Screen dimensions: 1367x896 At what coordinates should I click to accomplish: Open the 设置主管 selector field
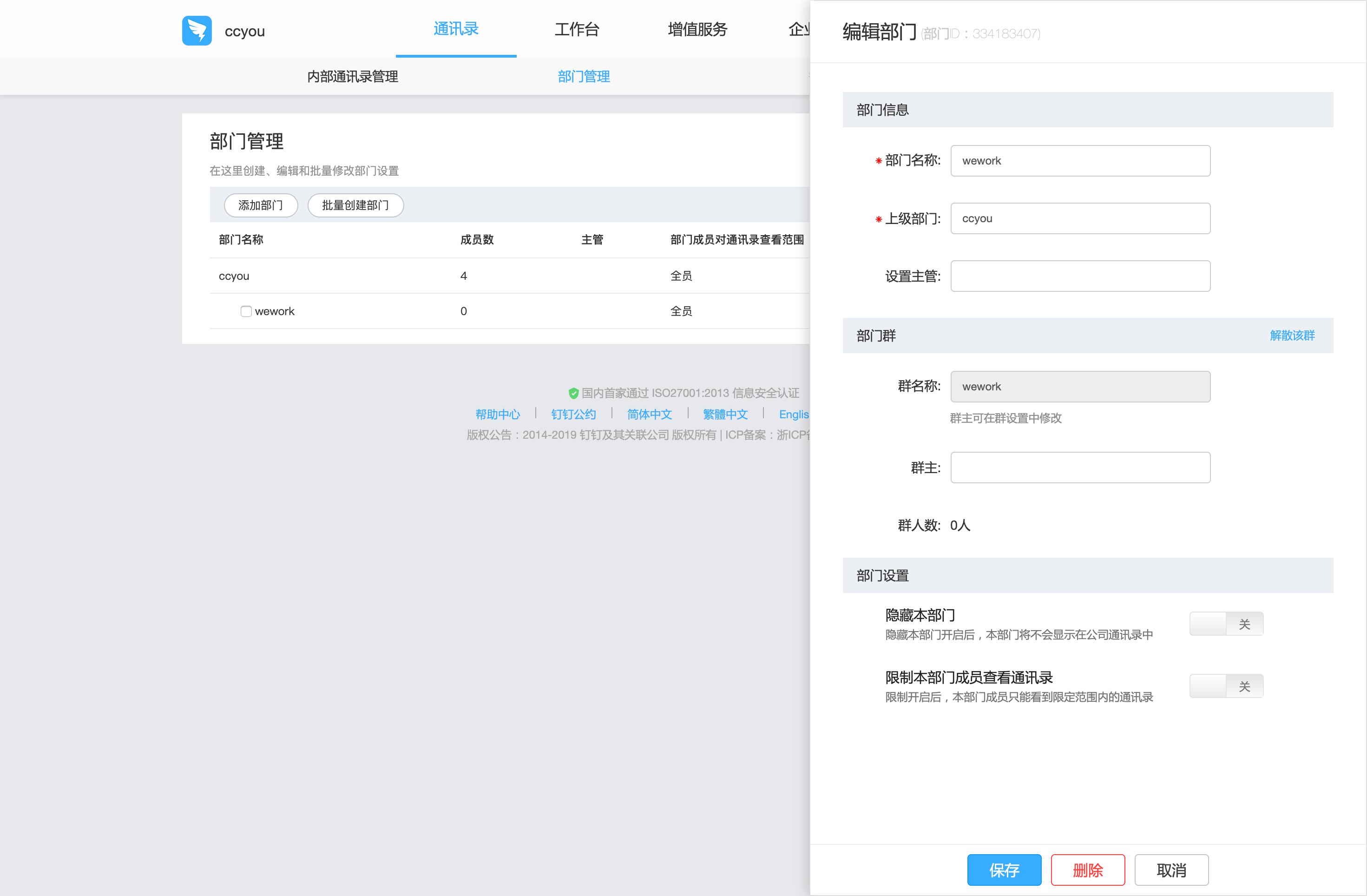click(1080, 276)
